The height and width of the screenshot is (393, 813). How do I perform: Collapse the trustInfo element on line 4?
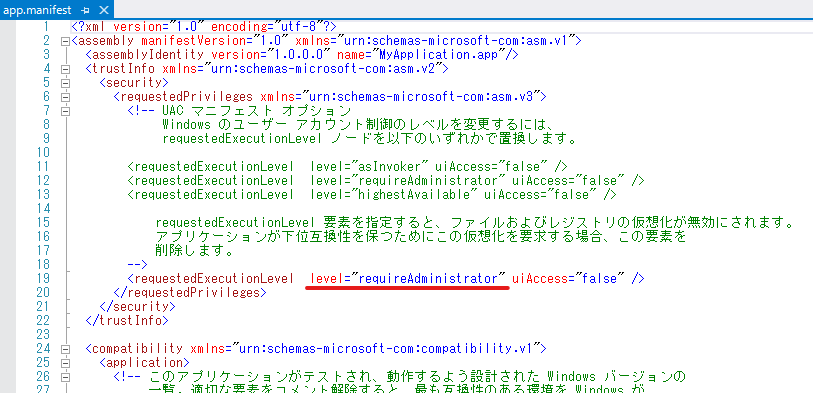coord(65,69)
